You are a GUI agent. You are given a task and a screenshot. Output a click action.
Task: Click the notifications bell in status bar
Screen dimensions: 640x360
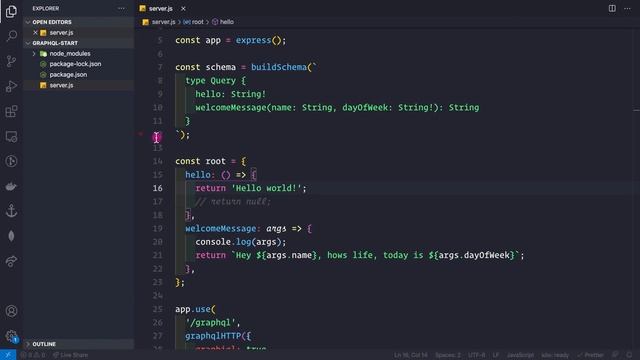629,355
